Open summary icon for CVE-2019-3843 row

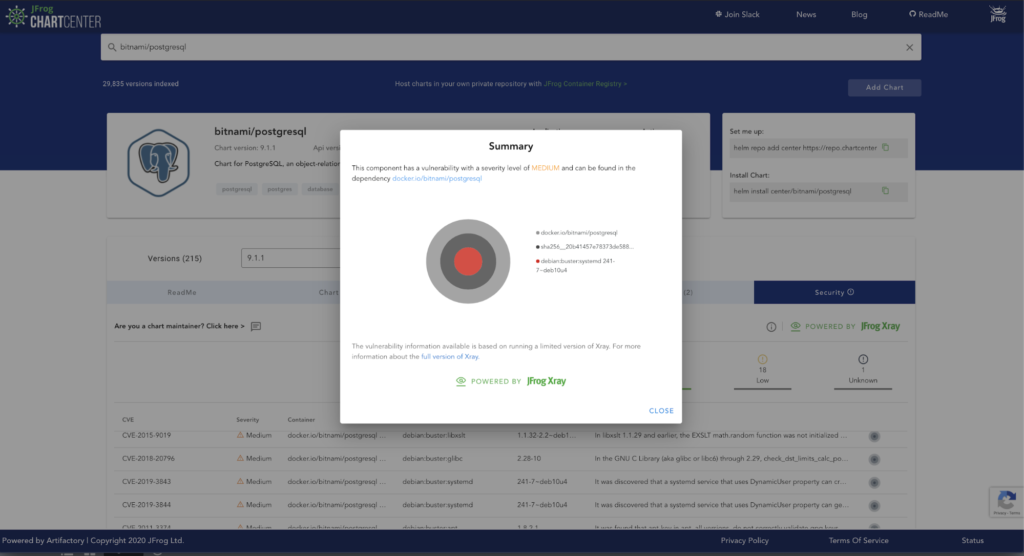click(x=874, y=481)
